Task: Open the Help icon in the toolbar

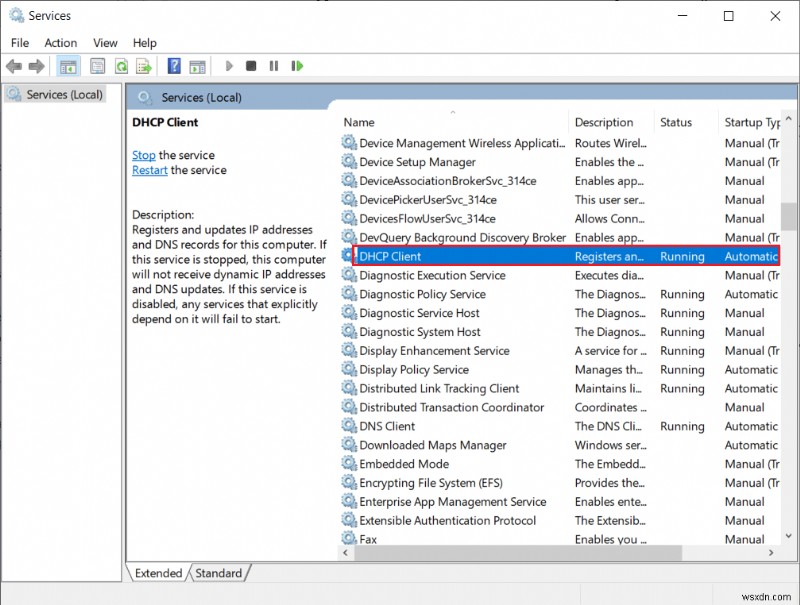Action: (172, 66)
